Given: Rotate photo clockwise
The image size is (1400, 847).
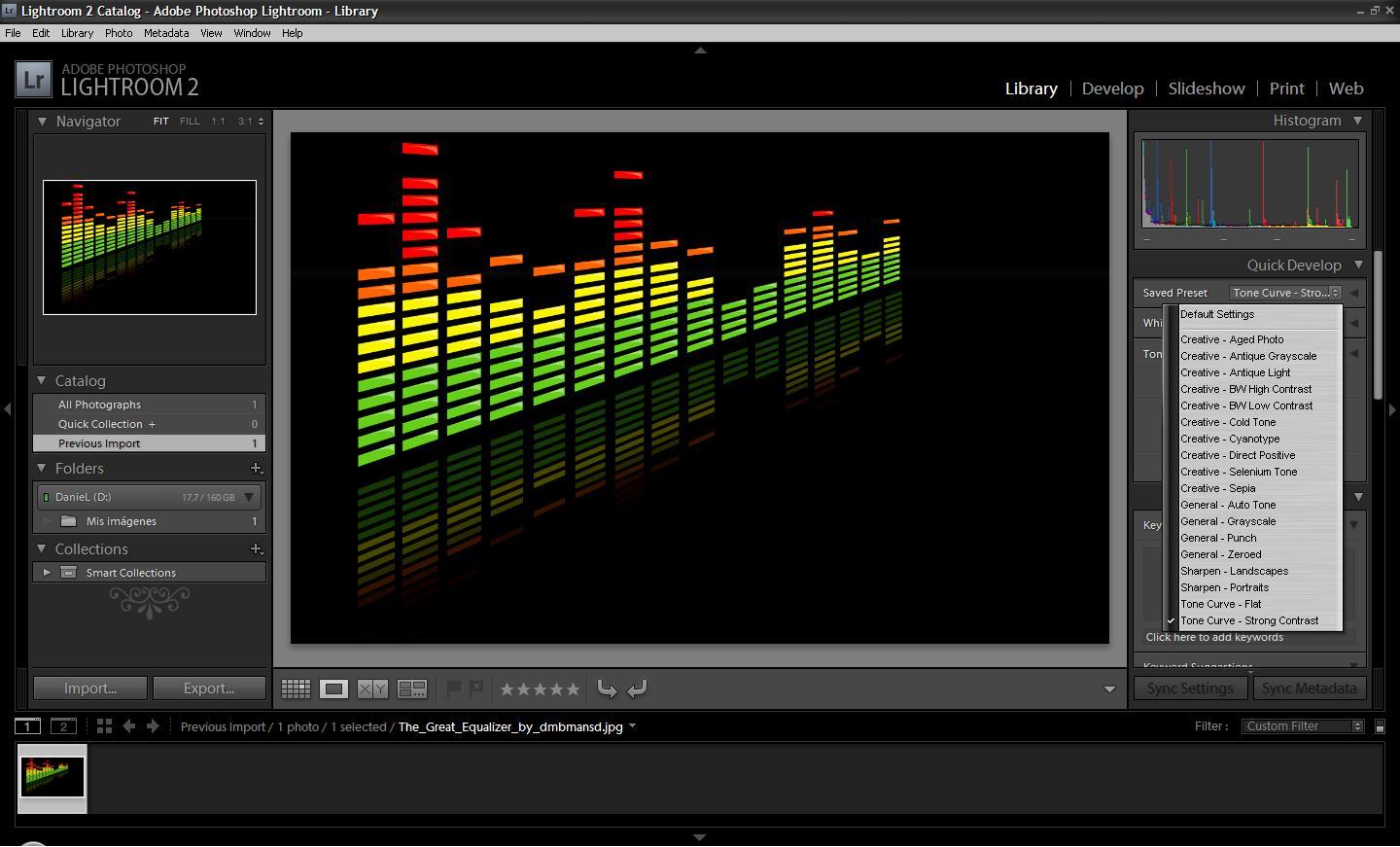Looking at the screenshot, I should 638,688.
